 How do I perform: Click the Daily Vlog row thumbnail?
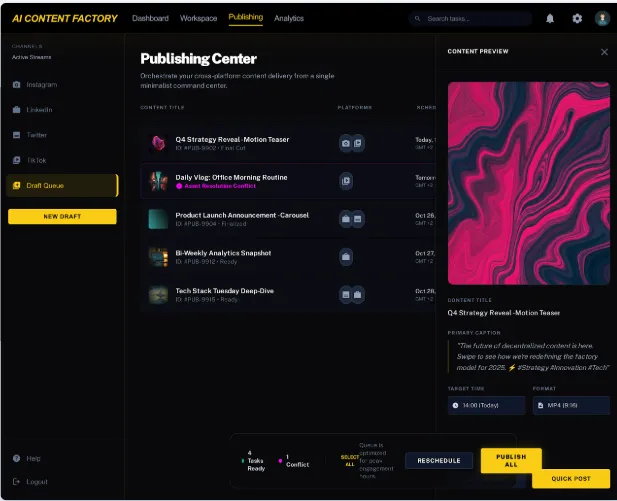[158, 181]
